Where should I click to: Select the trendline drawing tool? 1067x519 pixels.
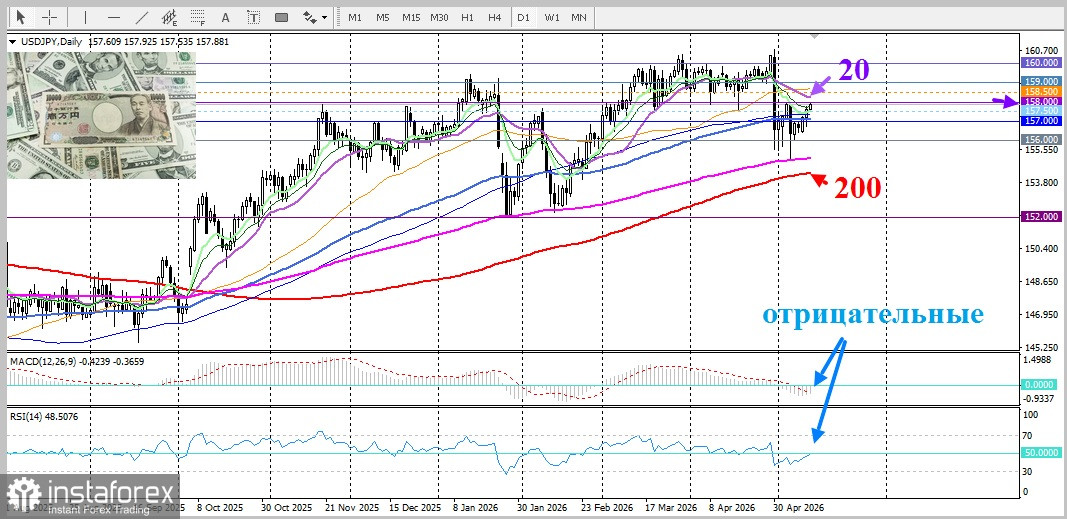click(x=142, y=17)
